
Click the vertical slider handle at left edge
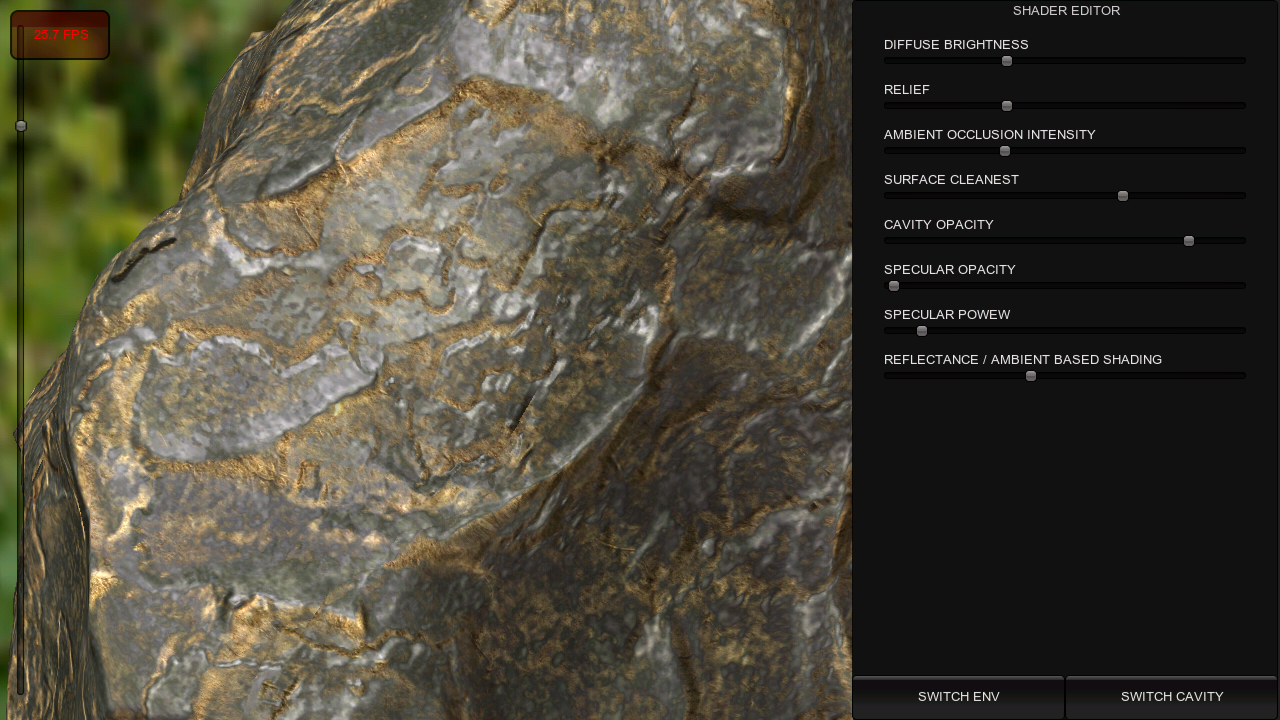[21, 126]
